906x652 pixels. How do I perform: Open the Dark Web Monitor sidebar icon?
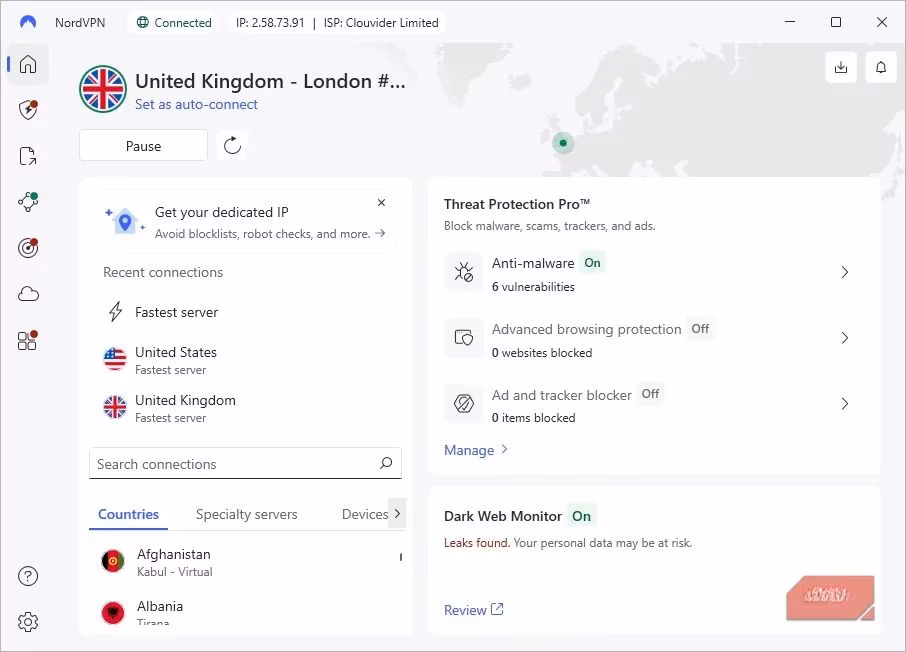tap(27, 247)
